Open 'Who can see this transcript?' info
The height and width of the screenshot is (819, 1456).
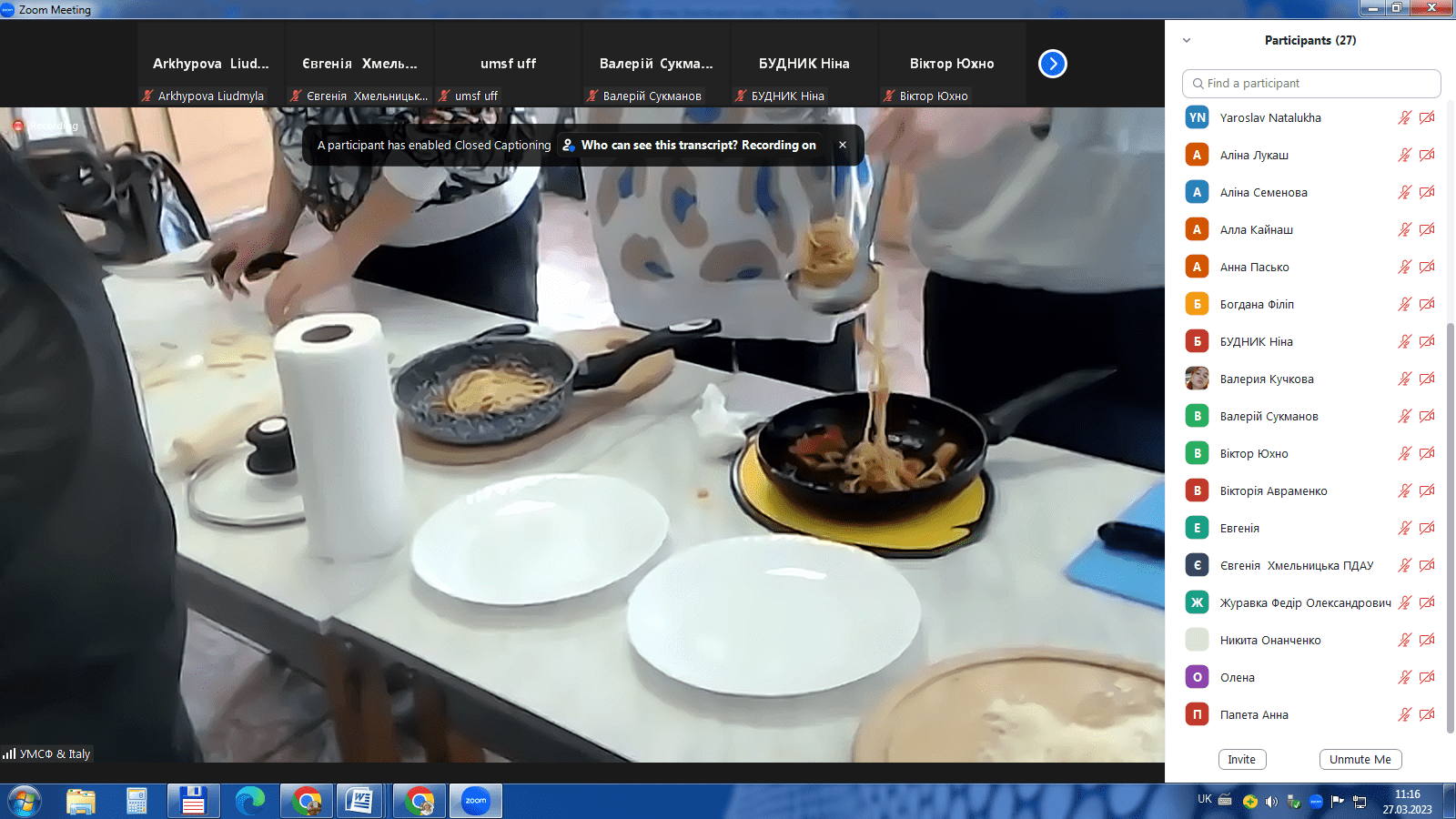pos(689,145)
